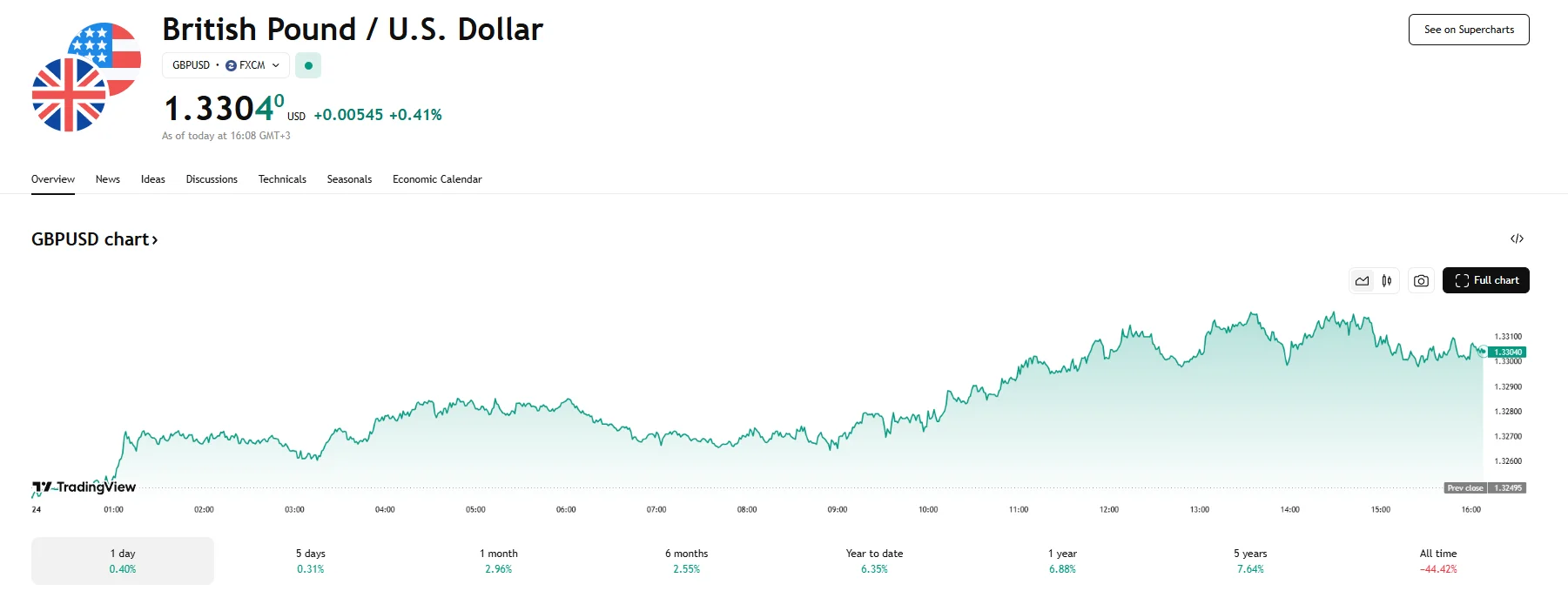Open the Economic Calendar tab
This screenshot has width=1568, height=591.
[x=437, y=179]
